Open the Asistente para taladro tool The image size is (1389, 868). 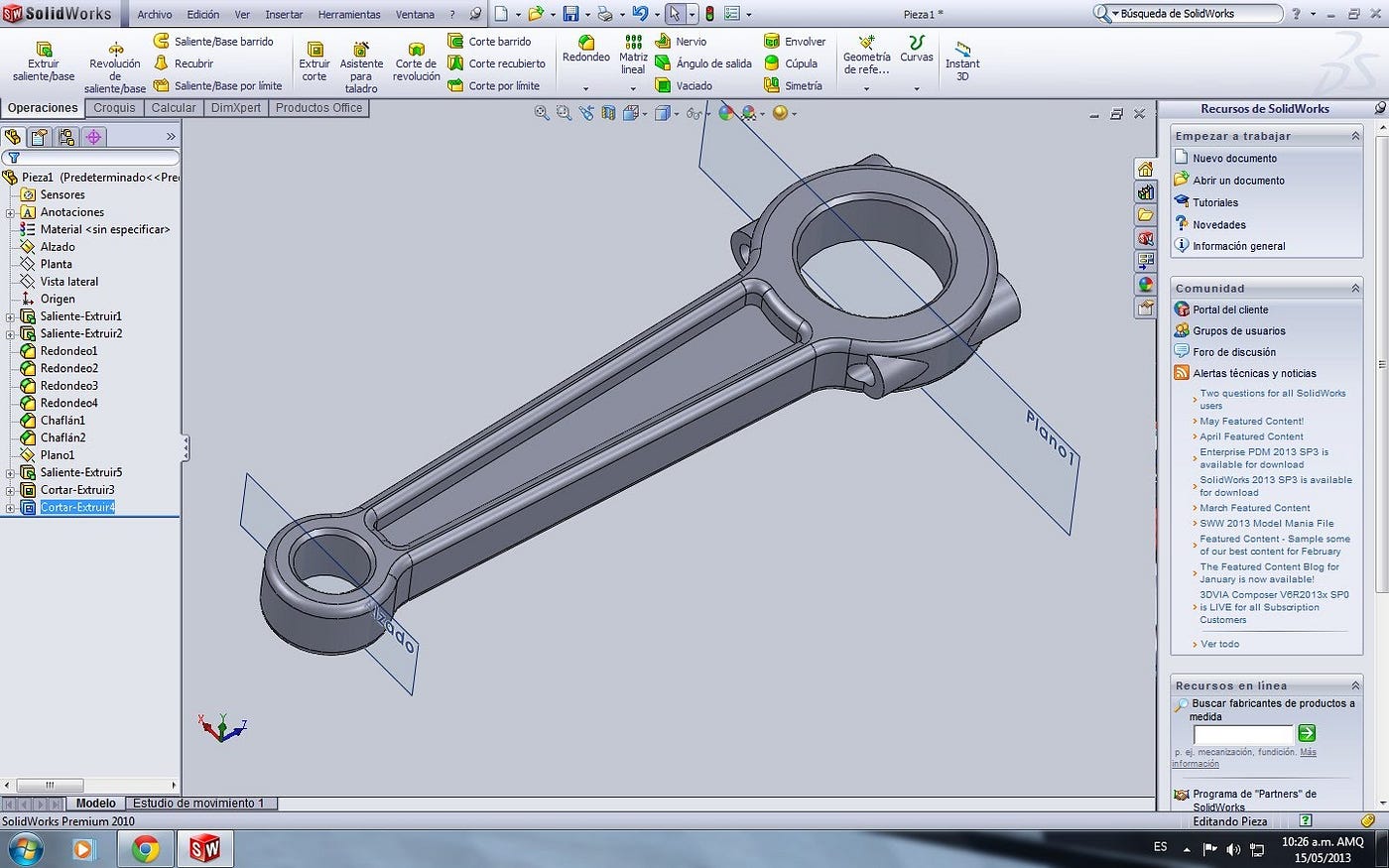[361, 62]
